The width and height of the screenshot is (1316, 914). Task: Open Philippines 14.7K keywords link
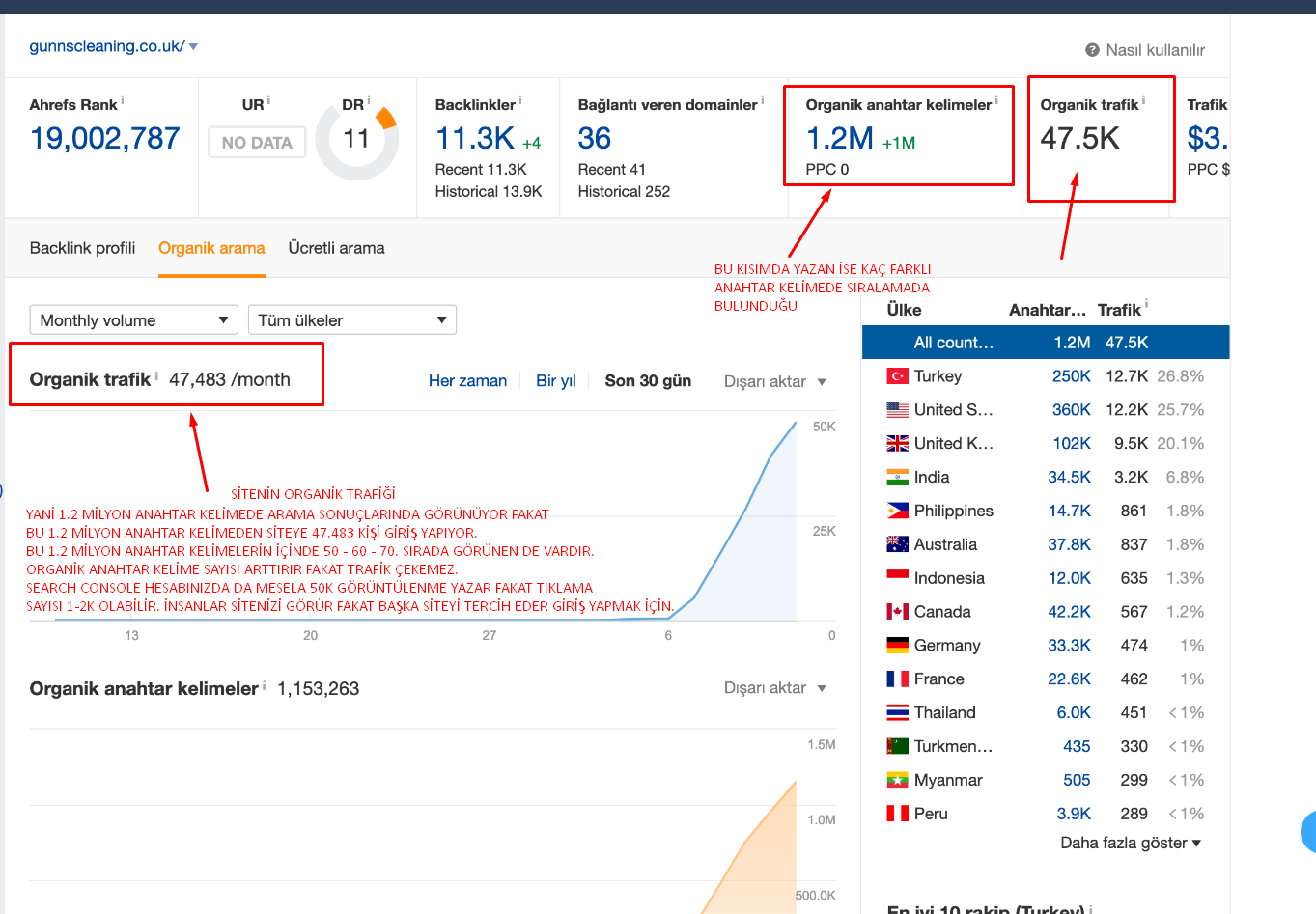(x=1069, y=511)
